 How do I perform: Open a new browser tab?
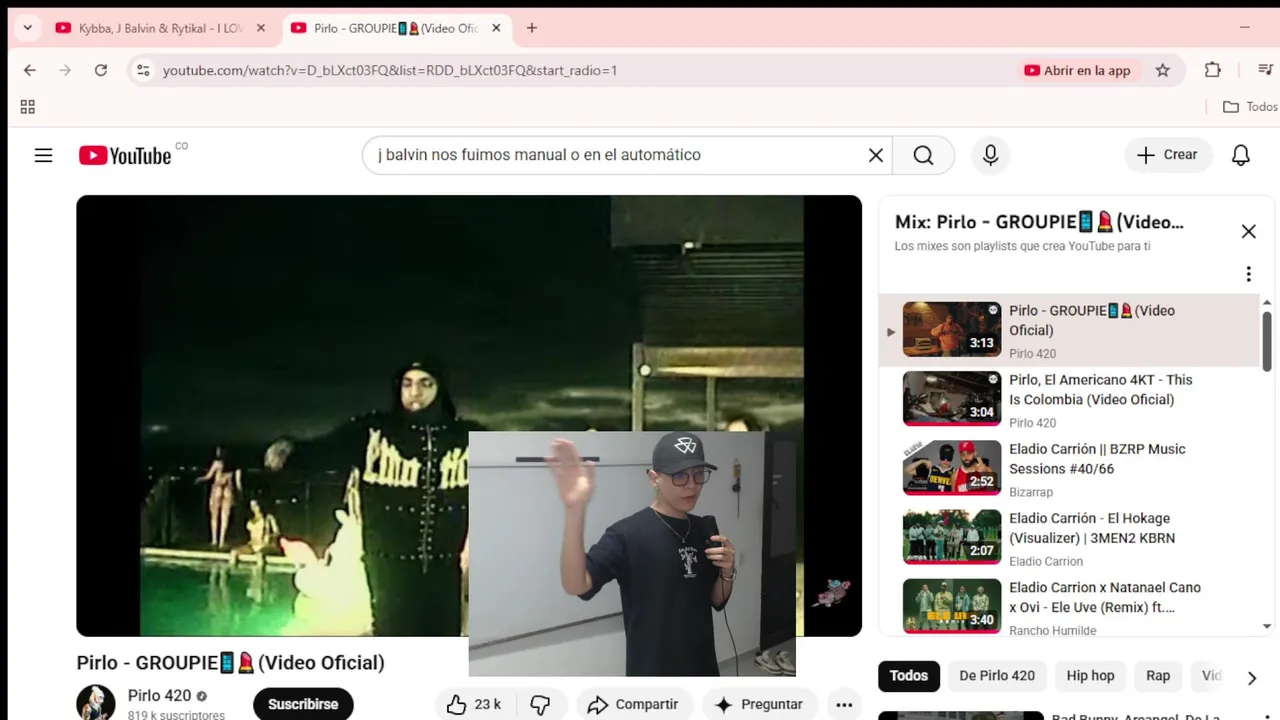tap(532, 28)
